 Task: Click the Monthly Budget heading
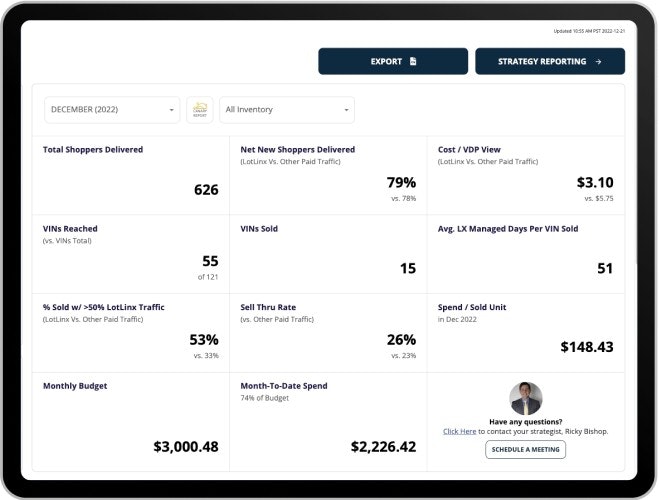[75, 386]
